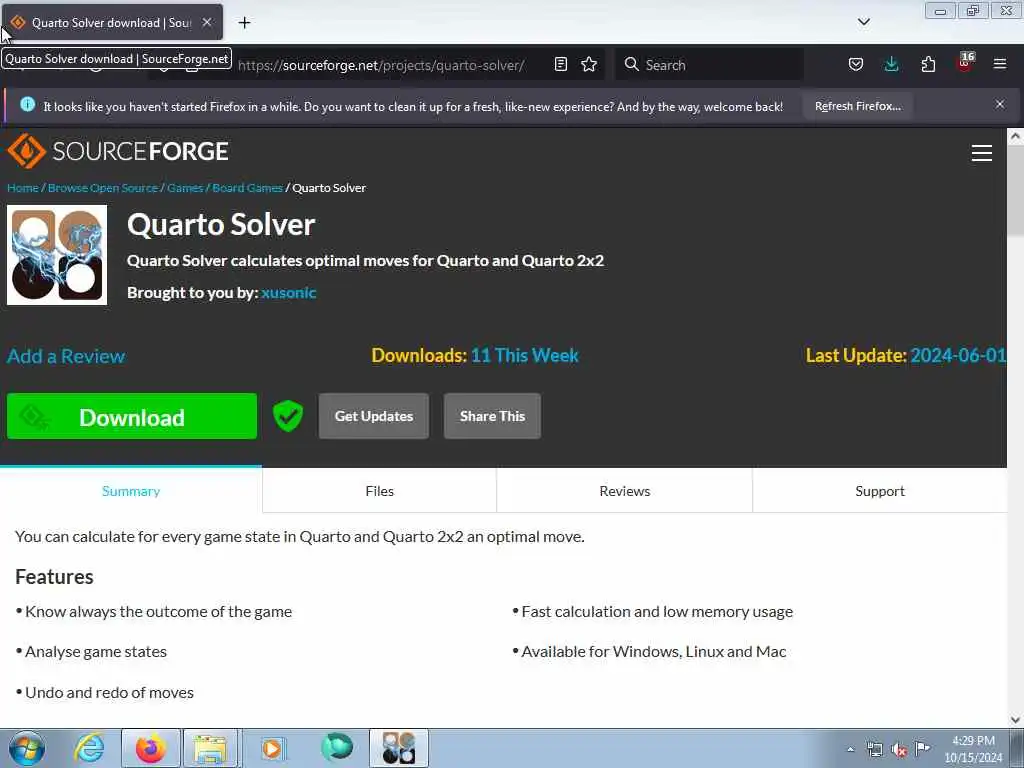Open the Windows Start button
1024x768 pixels.
[27, 748]
